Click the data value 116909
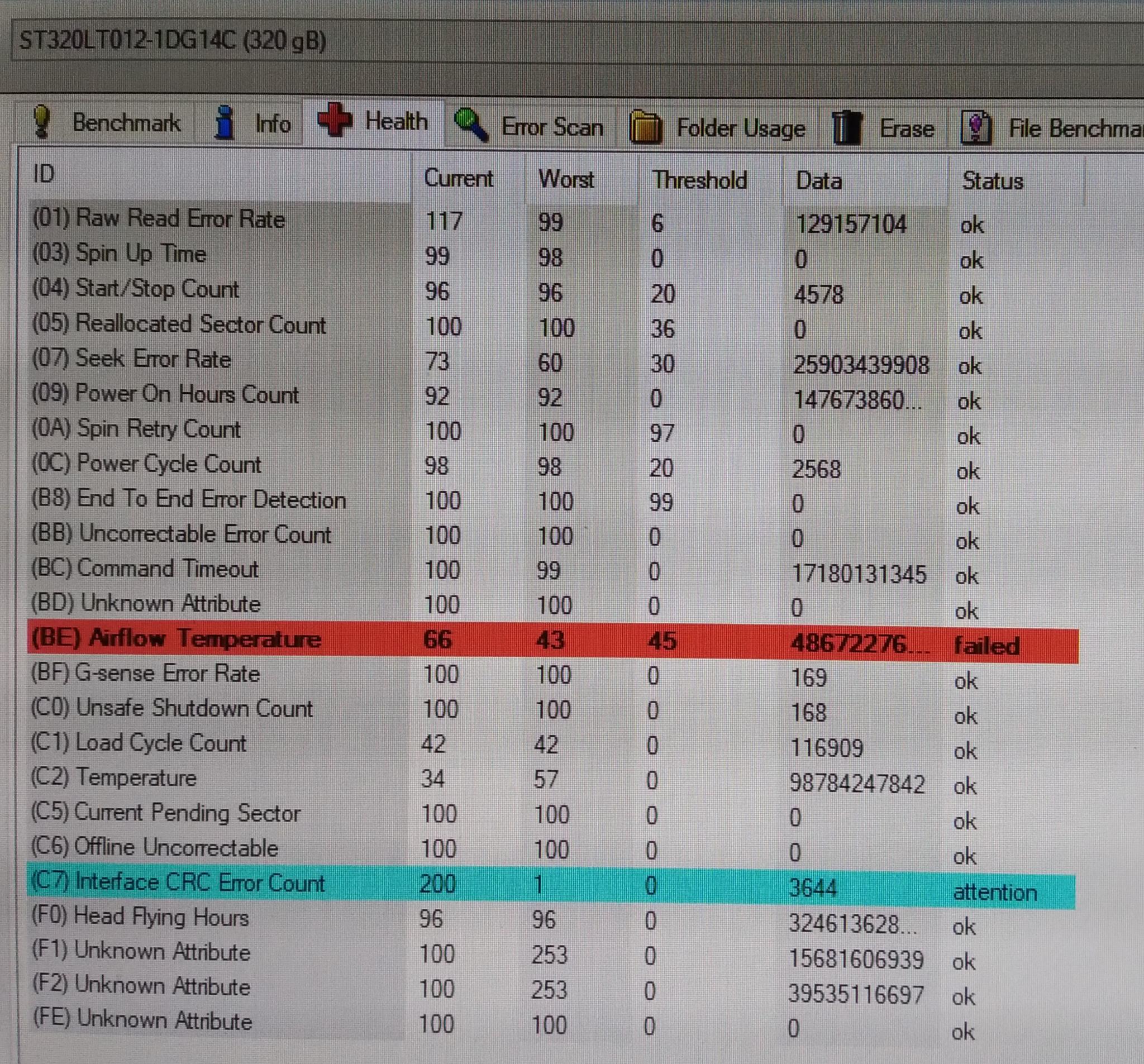 (x=826, y=747)
